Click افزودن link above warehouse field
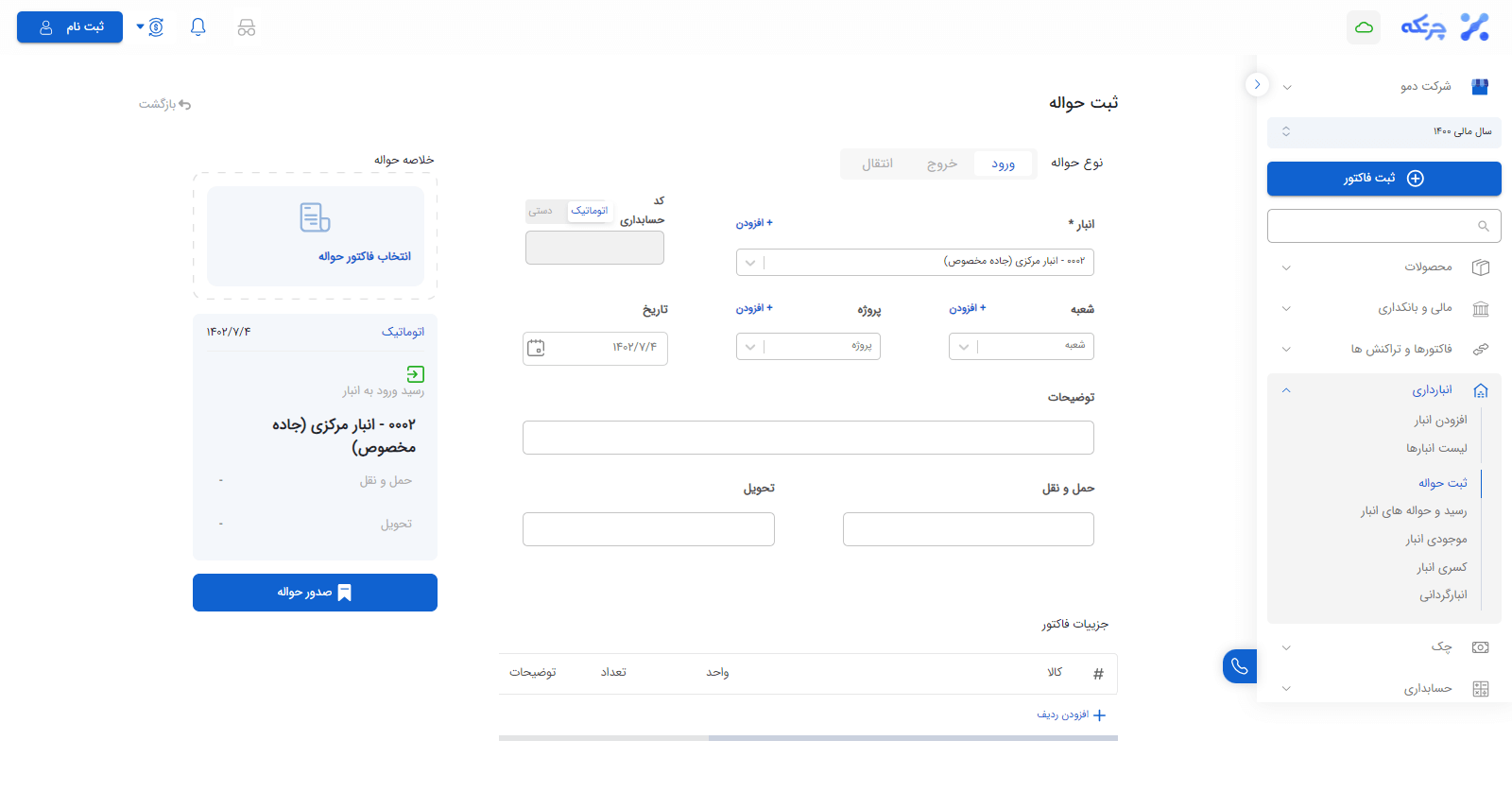Viewport: 1512px width, 792px height. 754,223
